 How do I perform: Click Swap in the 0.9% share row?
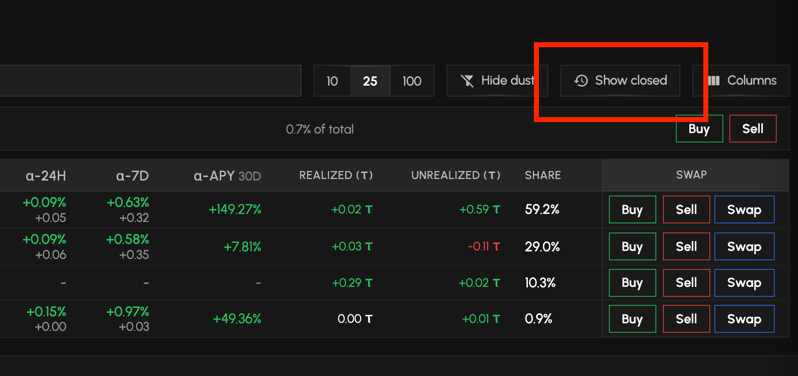pyautogui.click(x=744, y=319)
